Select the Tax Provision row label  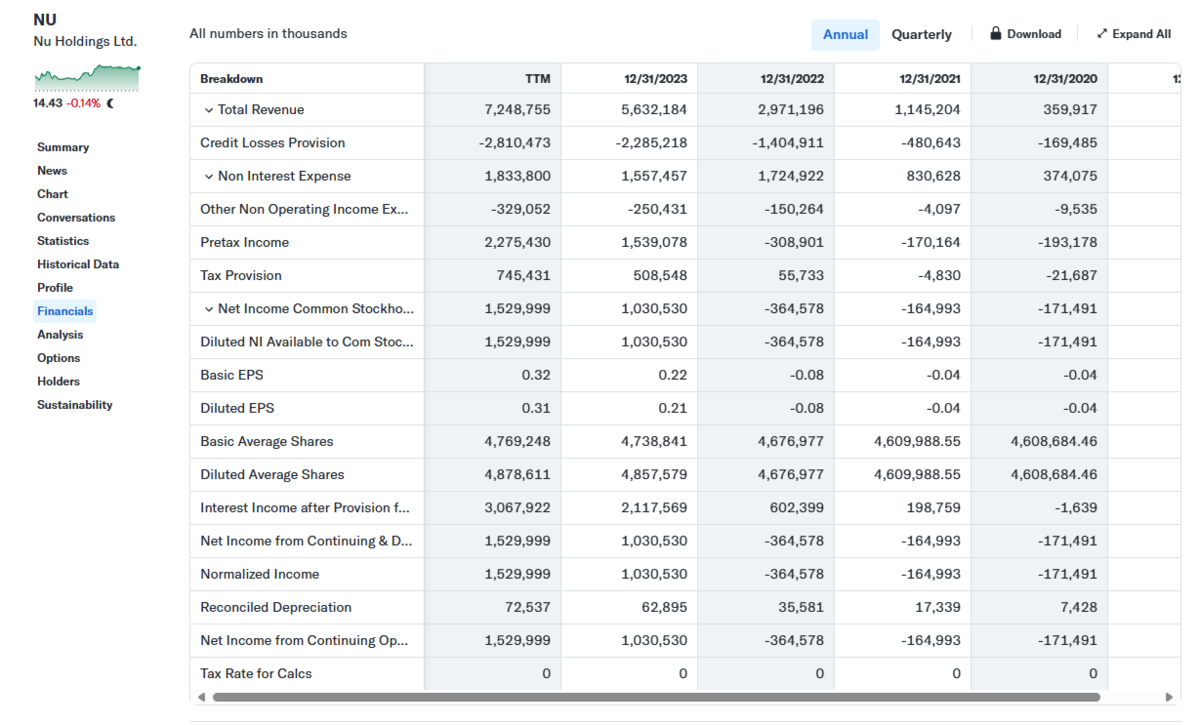point(241,275)
